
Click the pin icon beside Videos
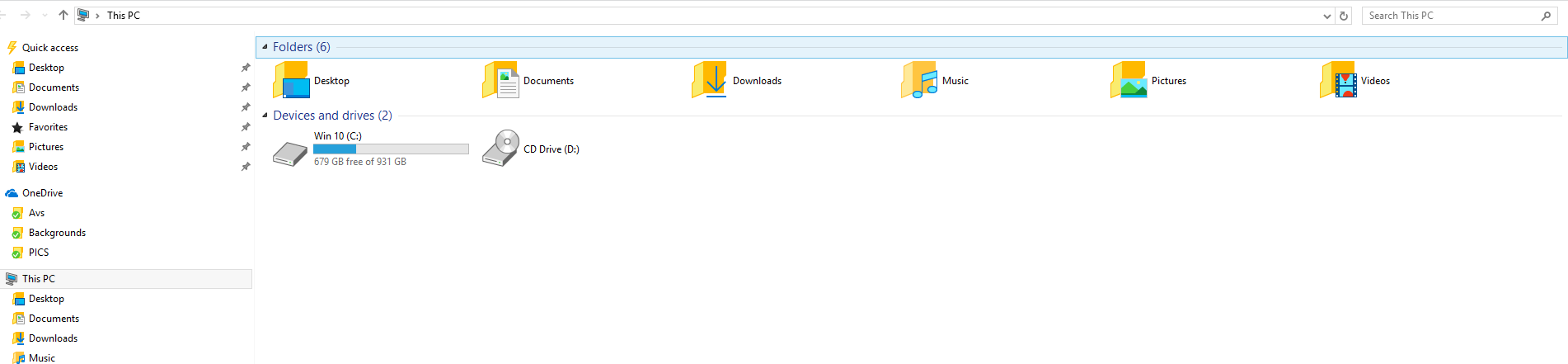pos(245,167)
